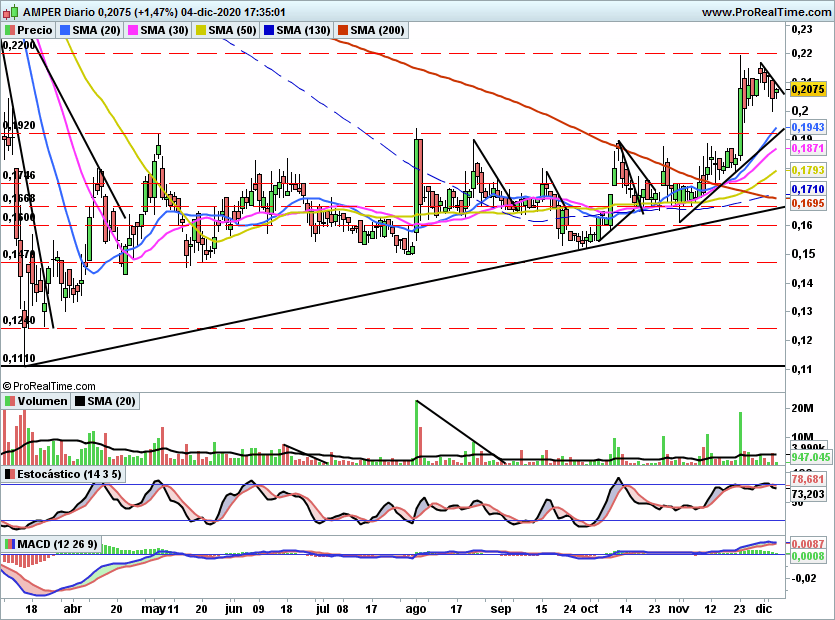This screenshot has height=620, width=835.
Task: Open the Precio legend label
Action: pyautogui.click(x=35, y=30)
